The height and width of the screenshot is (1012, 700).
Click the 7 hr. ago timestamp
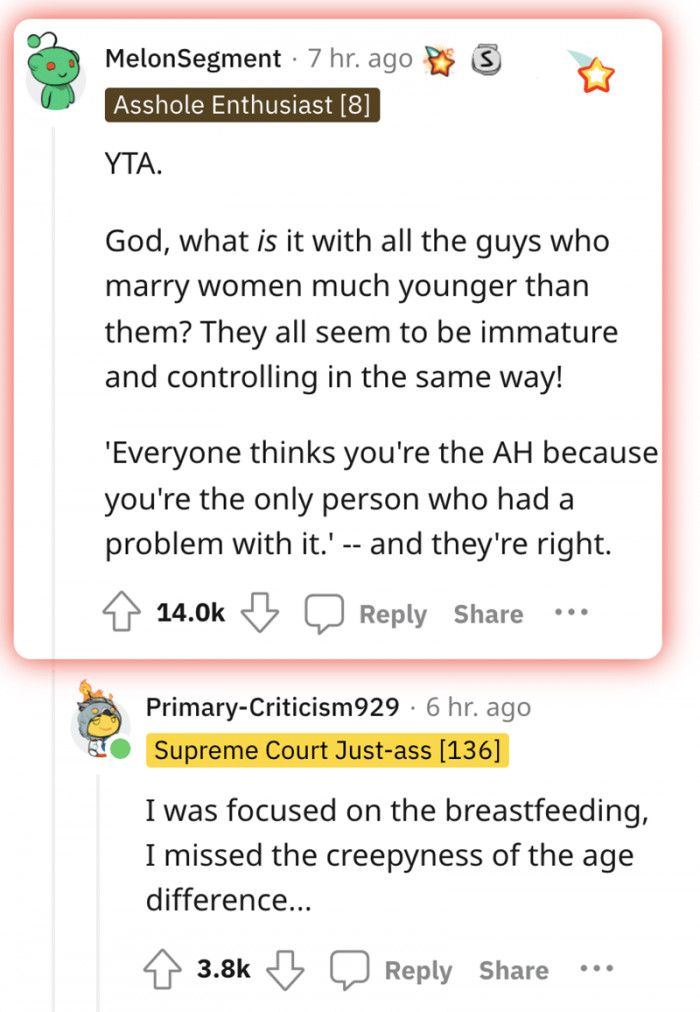point(357,59)
